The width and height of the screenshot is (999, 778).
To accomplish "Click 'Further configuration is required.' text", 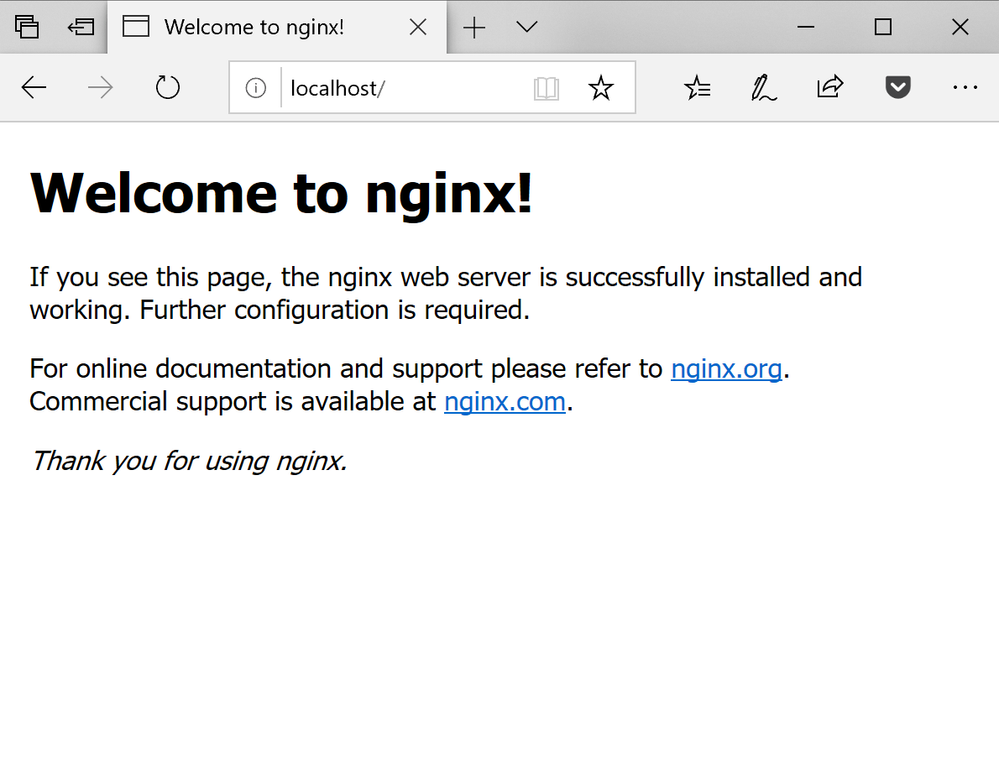I will pos(334,310).
